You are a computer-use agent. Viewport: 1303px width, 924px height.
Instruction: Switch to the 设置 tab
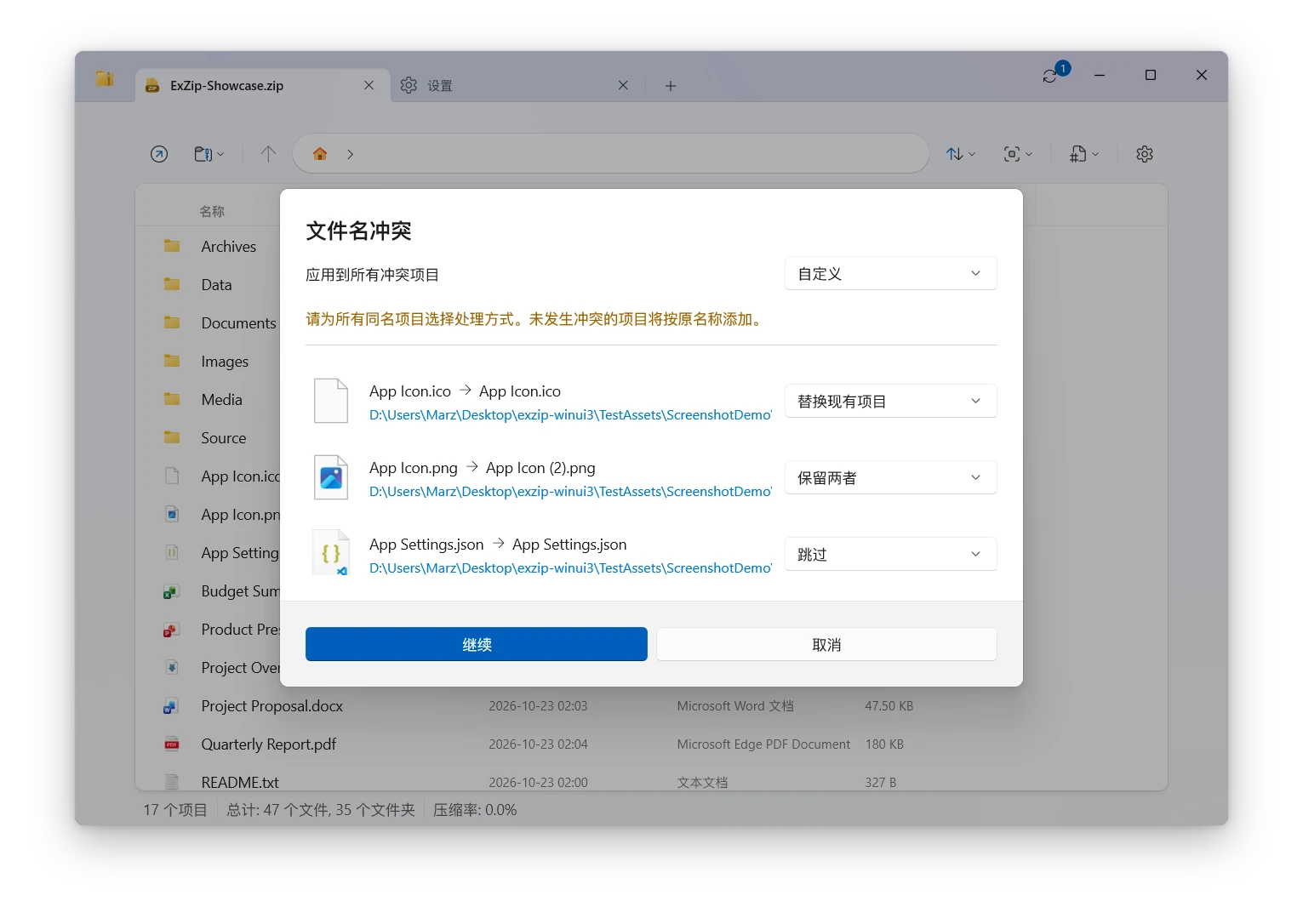[518, 85]
